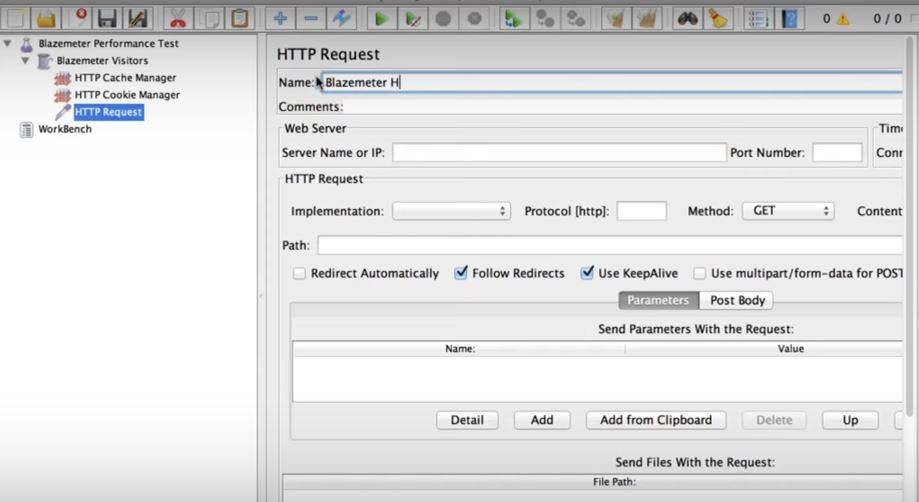Click the Collapse All minus icon
Image resolution: width=919 pixels, height=502 pixels.
point(311,19)
